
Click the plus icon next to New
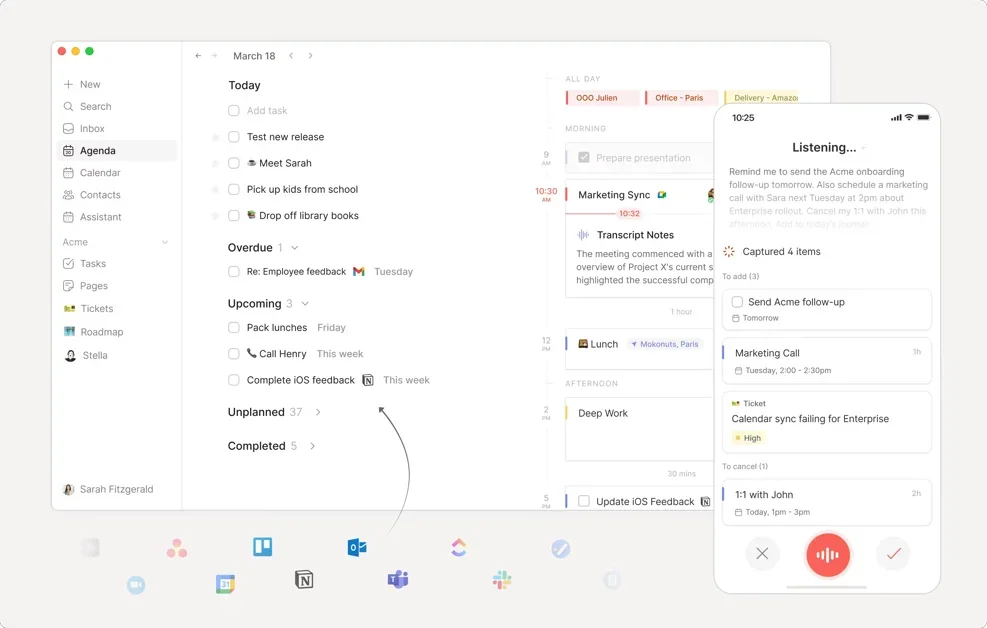(x=68, y=84)
